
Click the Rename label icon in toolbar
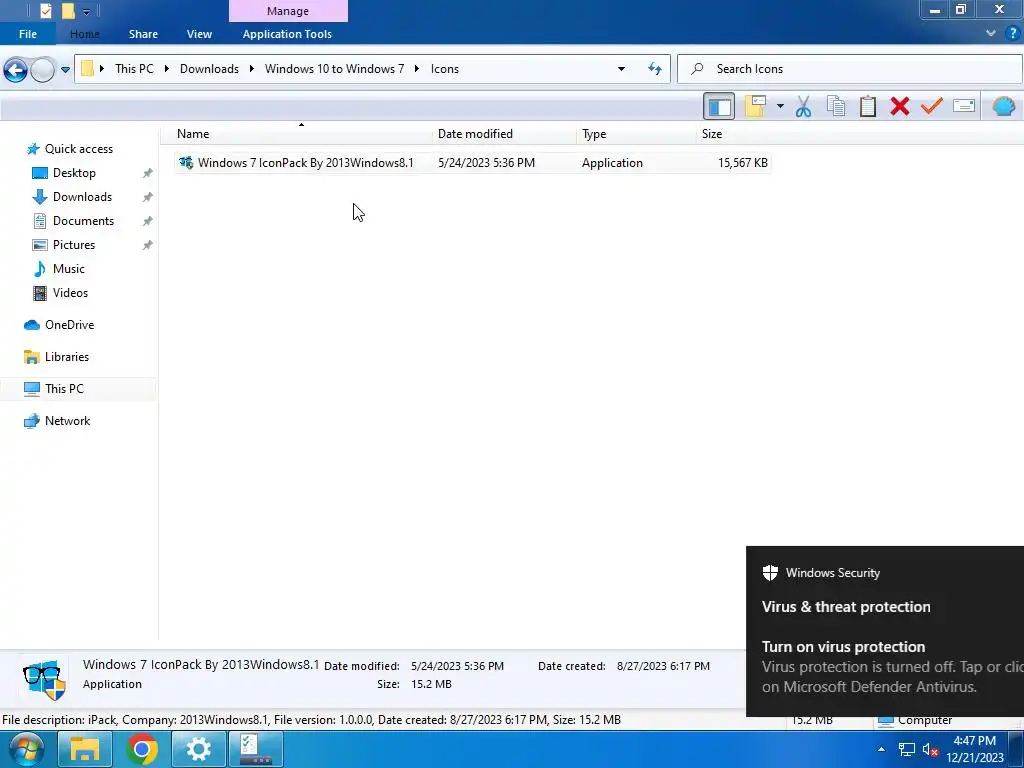pyautogui.click(x=964, y=106)
